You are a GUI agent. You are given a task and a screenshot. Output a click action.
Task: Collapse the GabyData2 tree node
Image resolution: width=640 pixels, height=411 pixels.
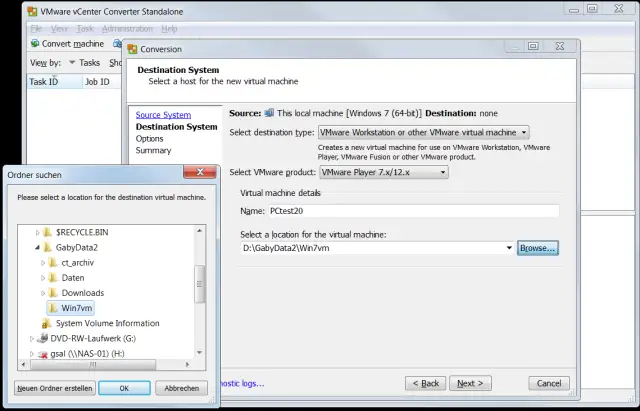[x=37, y=247]
